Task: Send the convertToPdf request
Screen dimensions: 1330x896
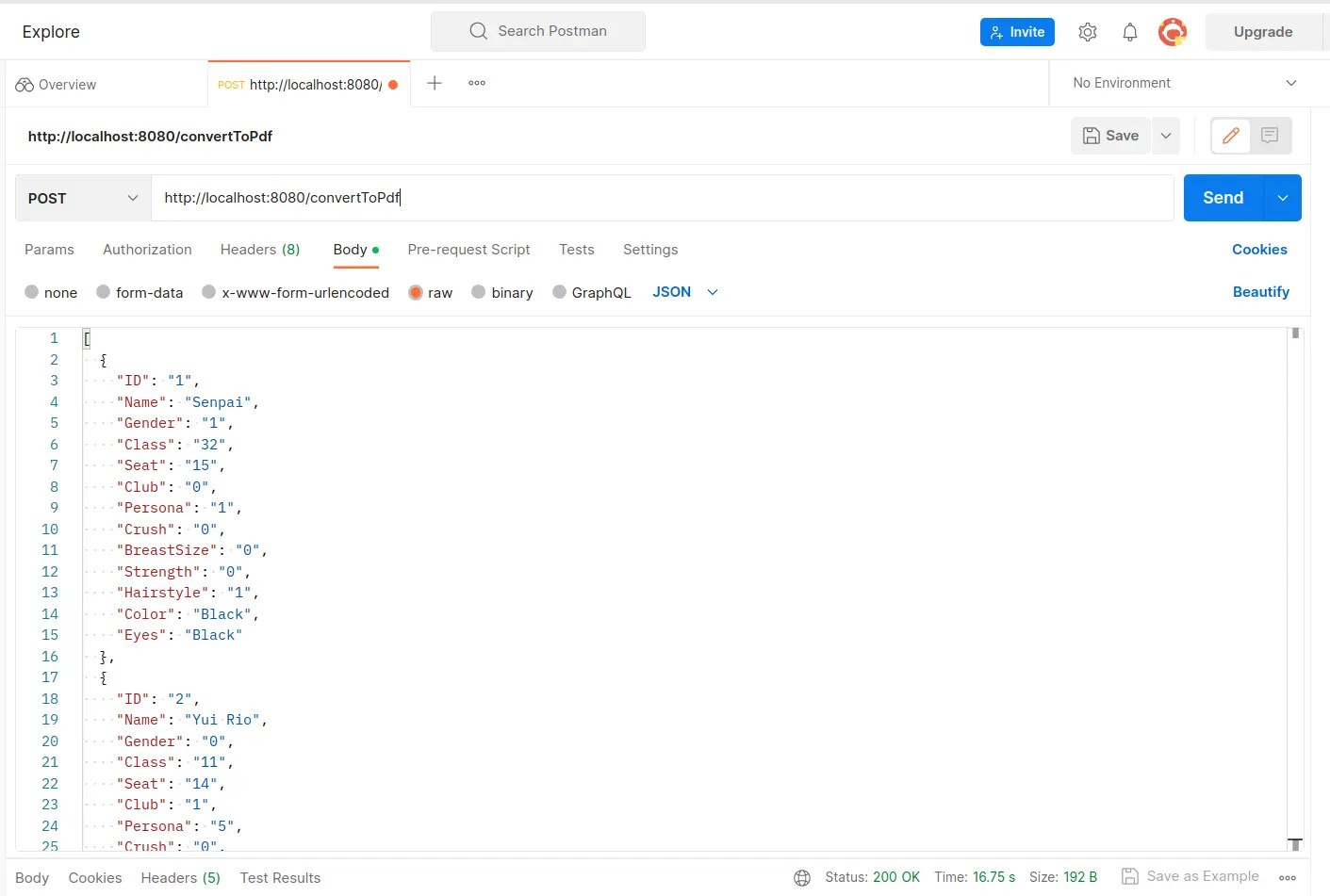Action: click(1222, 198)
